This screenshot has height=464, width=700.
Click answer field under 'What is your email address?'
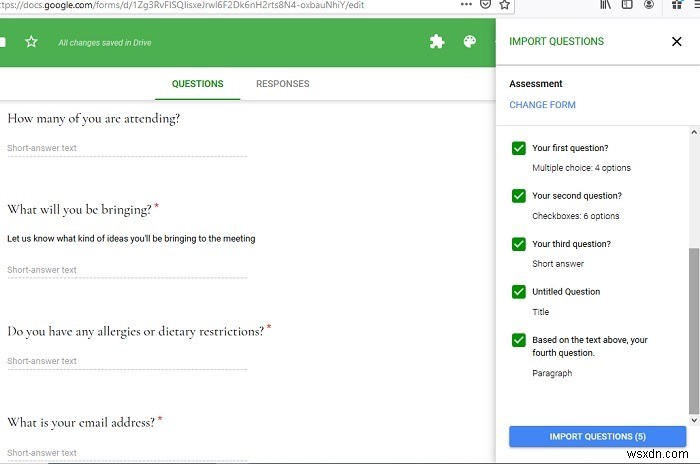coord(127,453)
